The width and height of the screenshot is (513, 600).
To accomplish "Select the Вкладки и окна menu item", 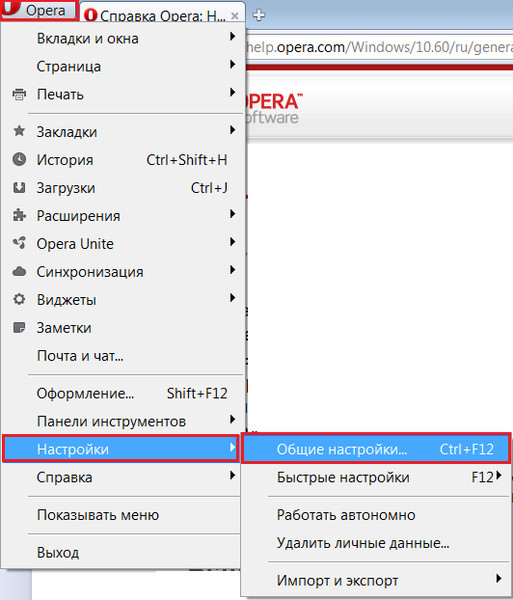I will point(122,38).
